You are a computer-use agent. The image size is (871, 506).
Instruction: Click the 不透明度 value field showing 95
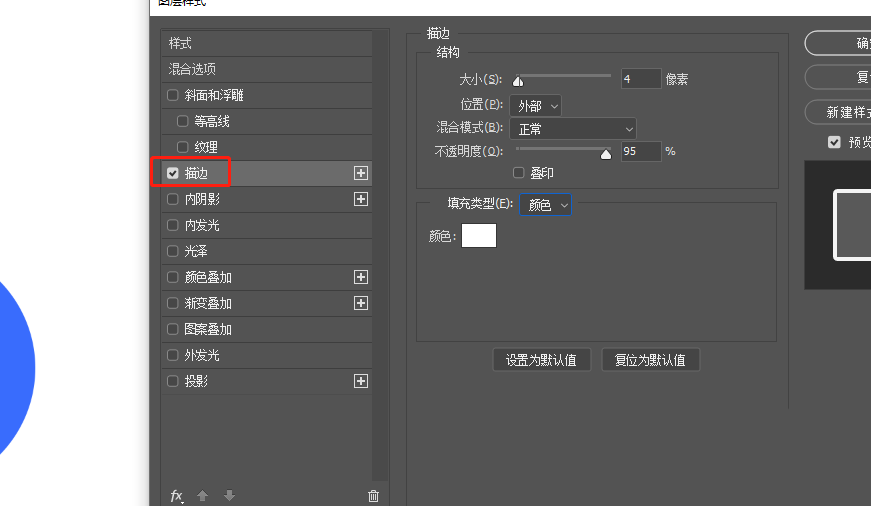pos(641,151)
